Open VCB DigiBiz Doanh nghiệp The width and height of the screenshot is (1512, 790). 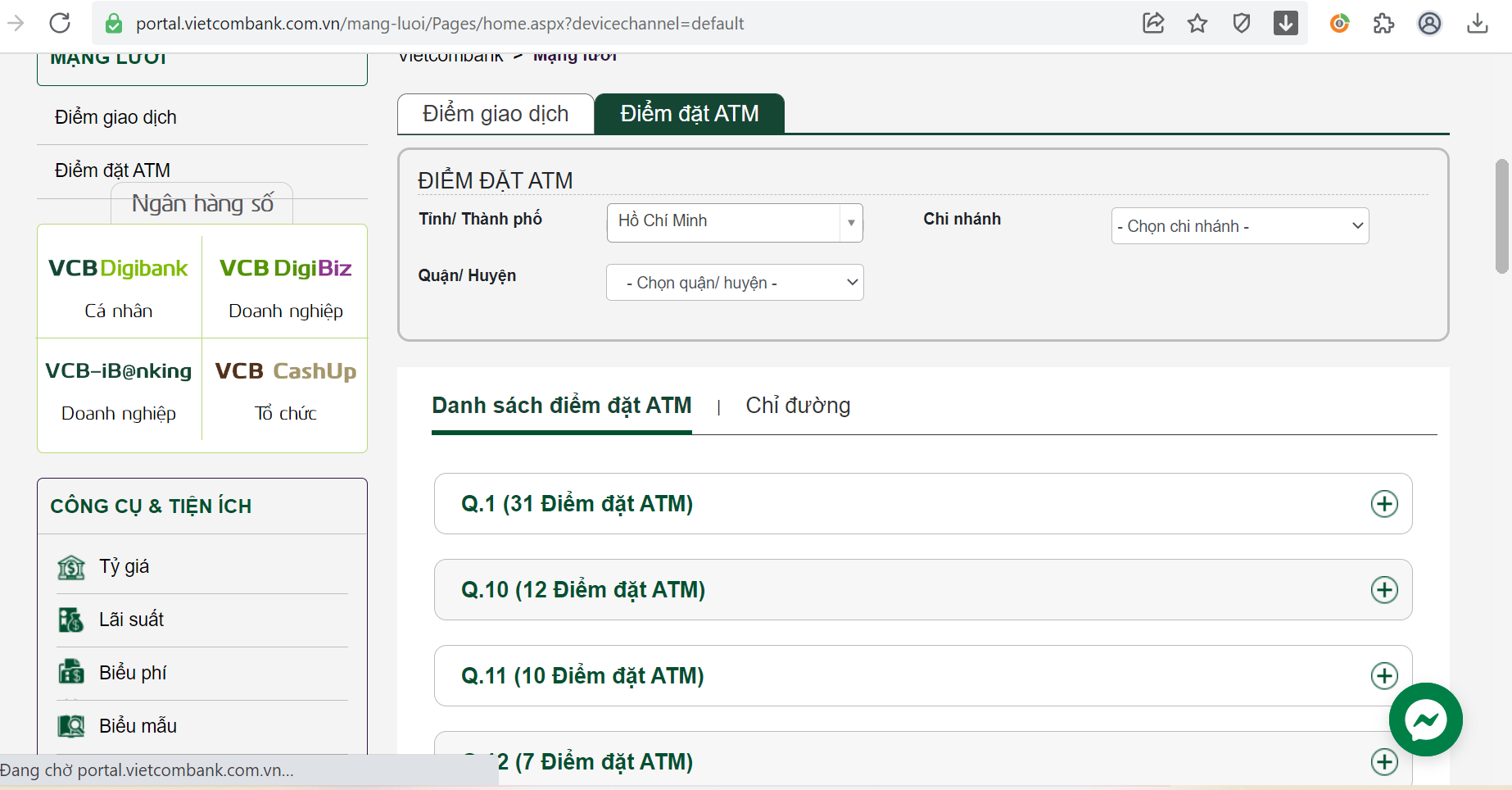coord(286,288)
